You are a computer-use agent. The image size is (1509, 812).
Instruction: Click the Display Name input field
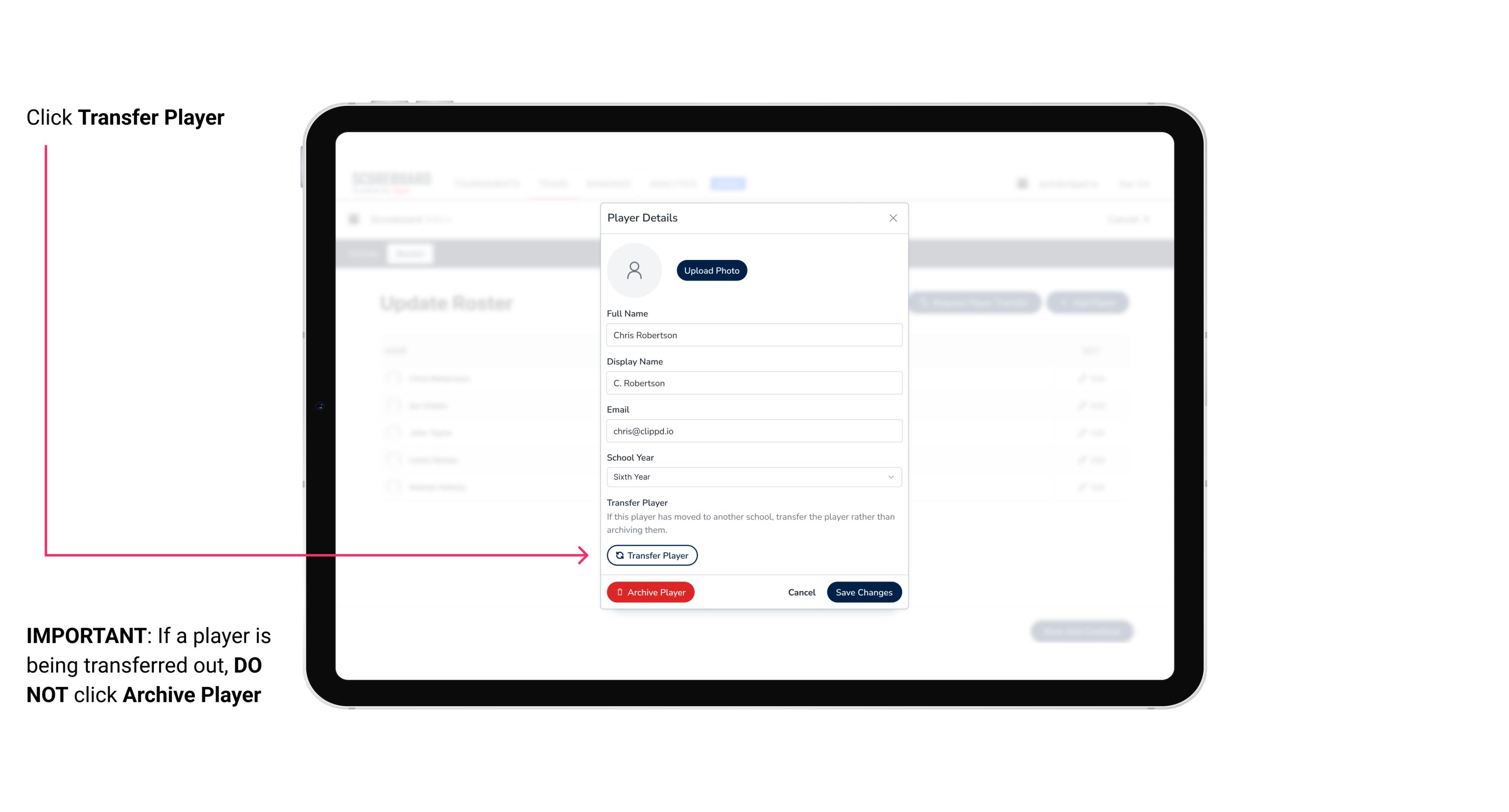[x=753, y=383]
